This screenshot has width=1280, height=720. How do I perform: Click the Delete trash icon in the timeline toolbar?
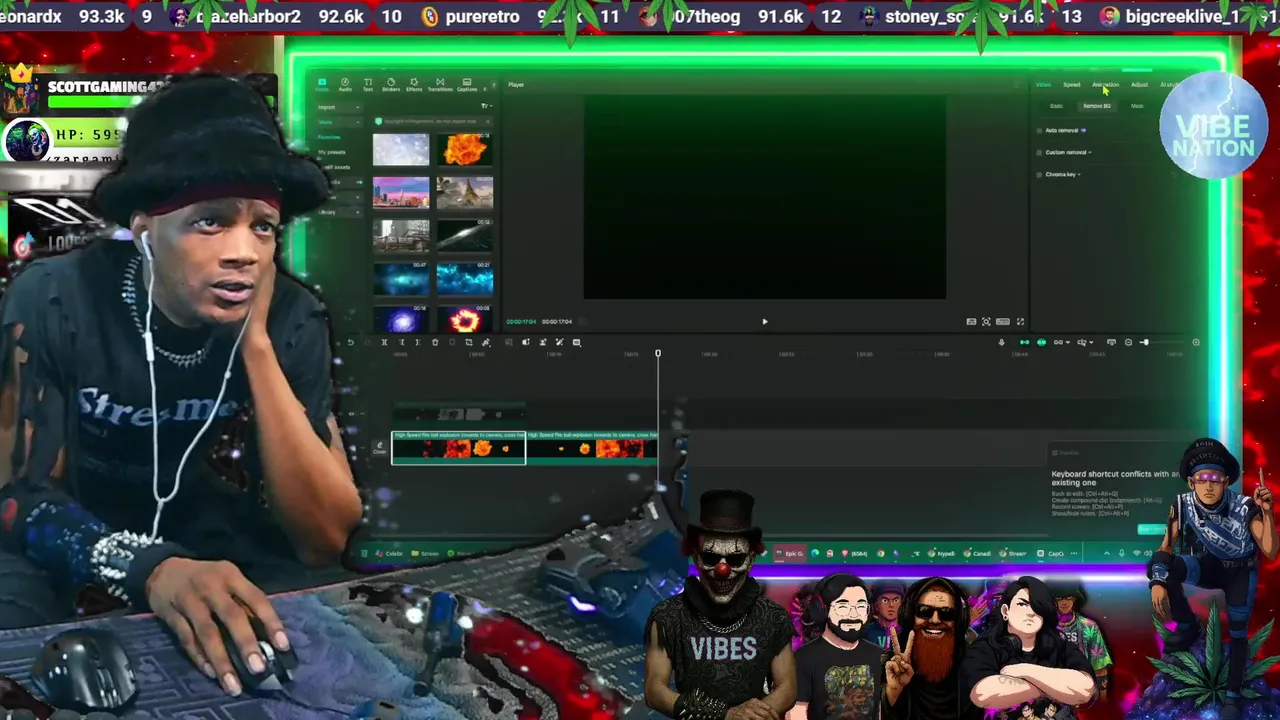(x=435, y=343)
